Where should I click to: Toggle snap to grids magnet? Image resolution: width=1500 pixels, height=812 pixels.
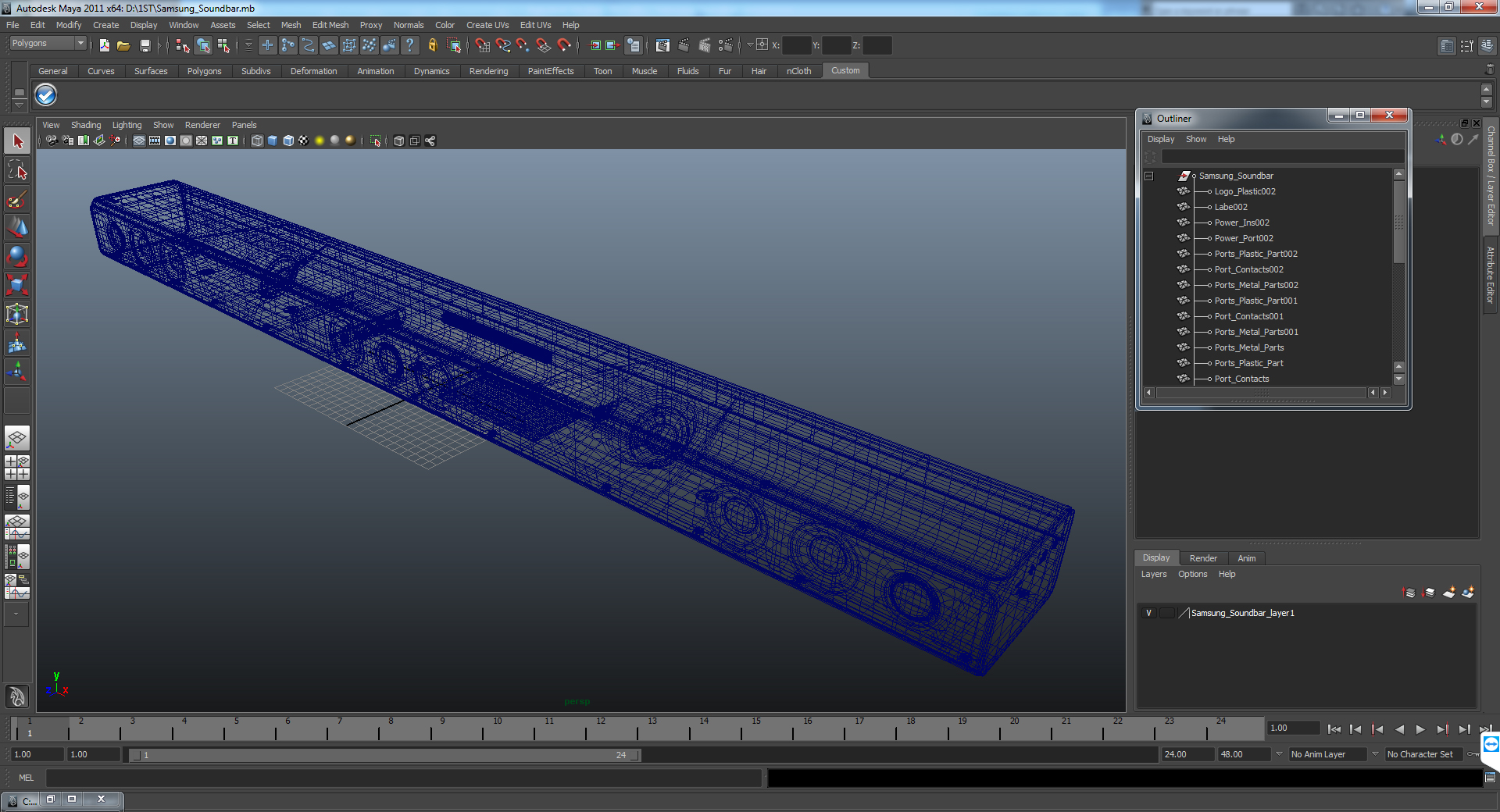(x=483, y=45)
